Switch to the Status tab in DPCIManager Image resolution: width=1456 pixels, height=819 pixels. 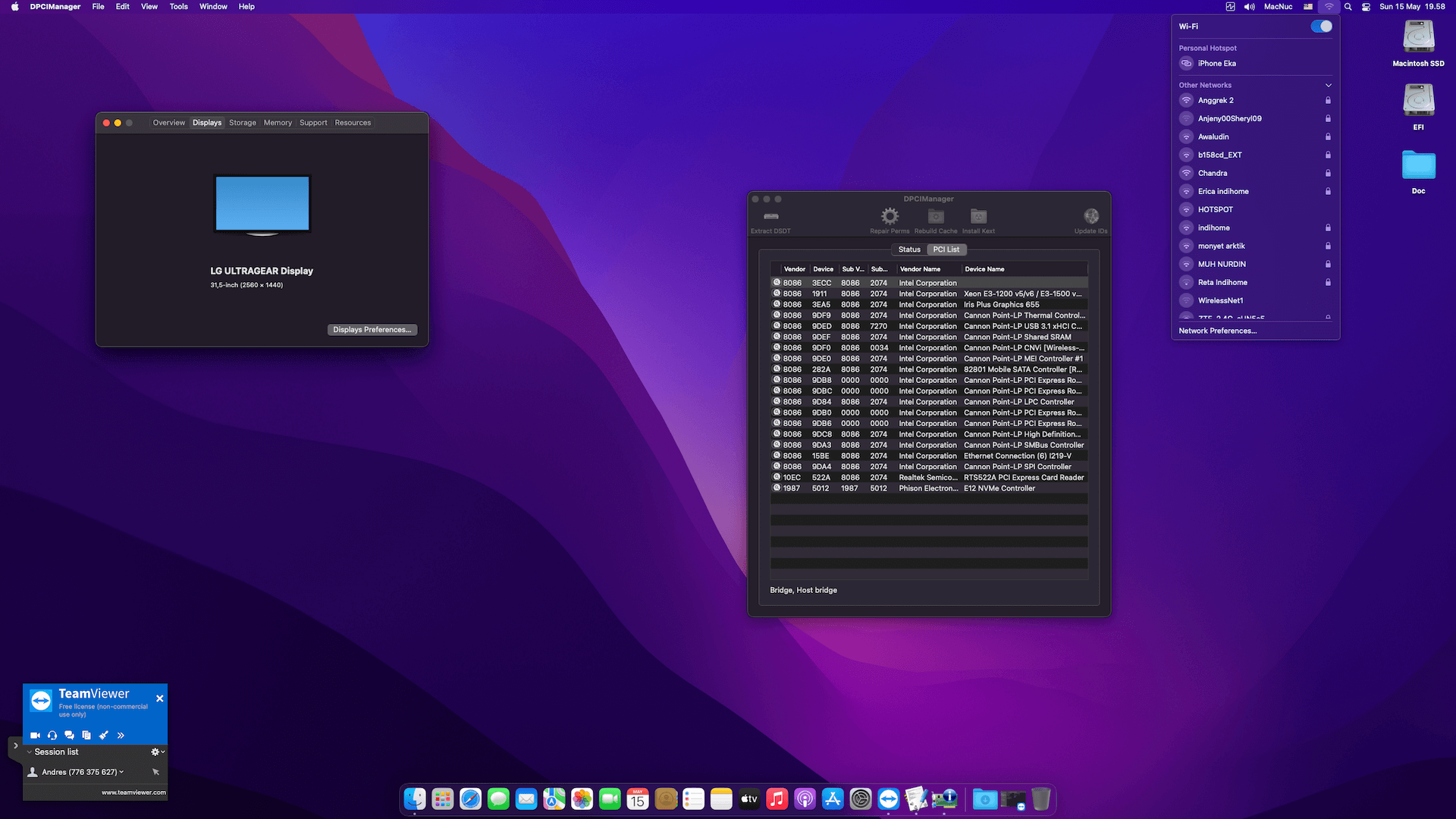click(908, 249)
